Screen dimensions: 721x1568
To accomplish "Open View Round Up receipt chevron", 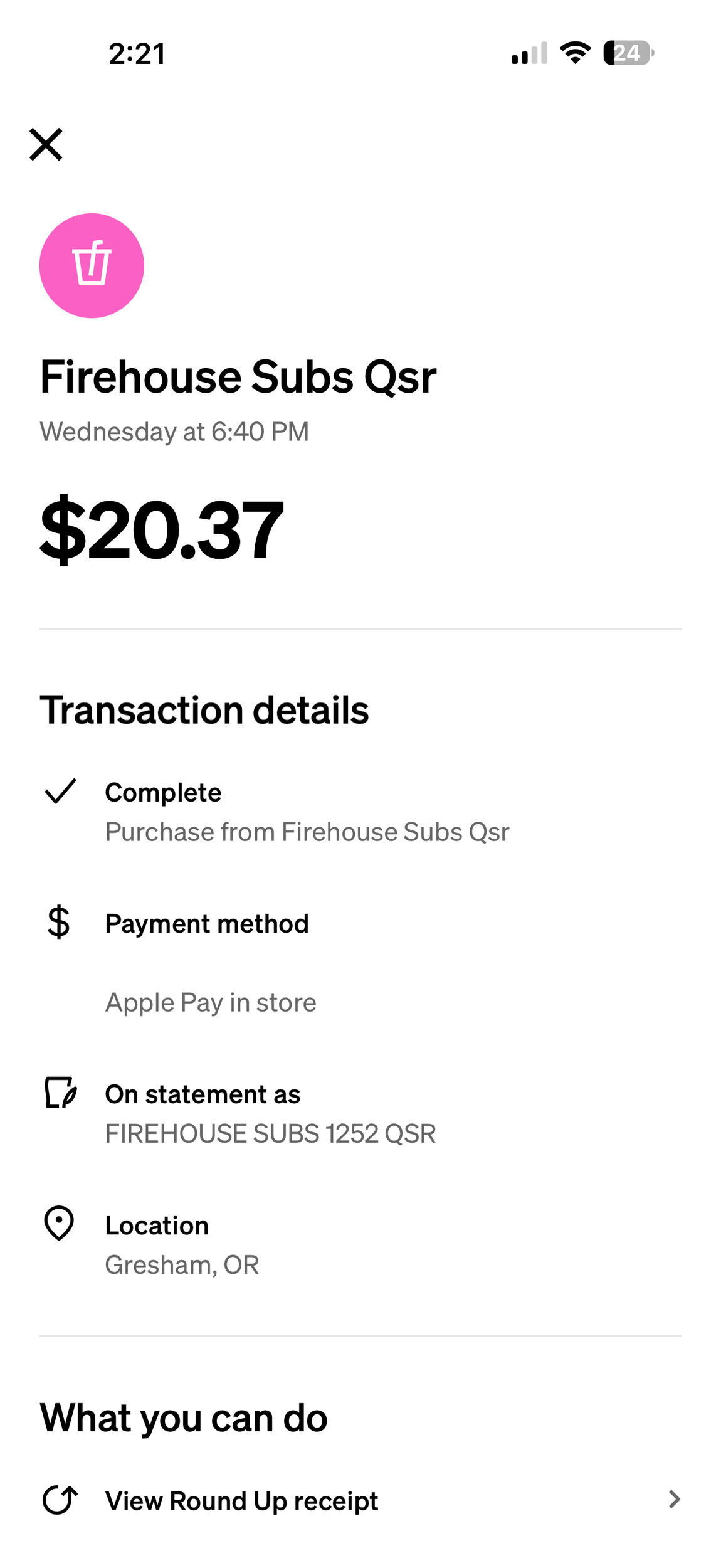I will click(x=674, y=1500).
